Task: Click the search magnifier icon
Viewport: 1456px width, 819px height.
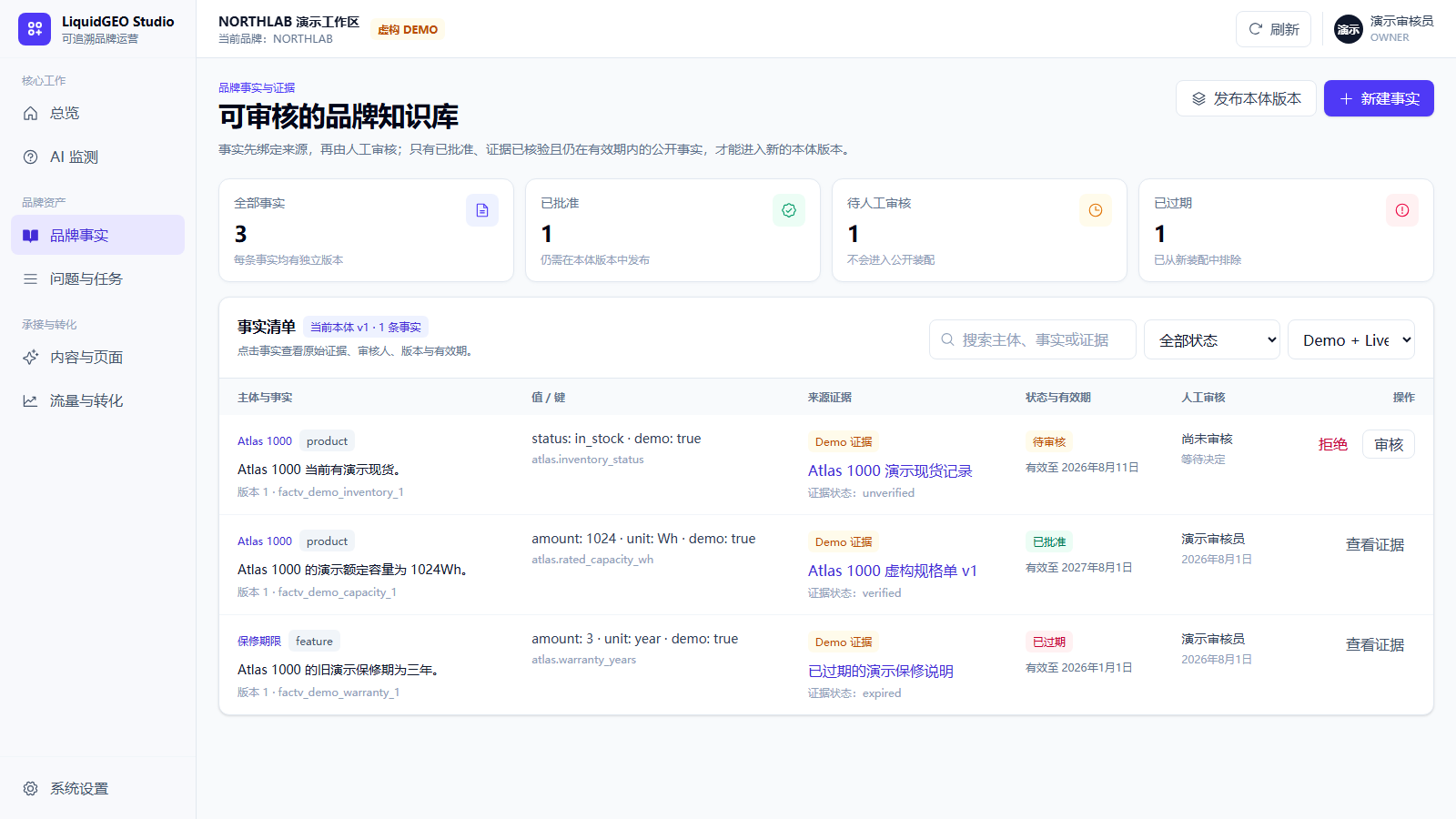Action: click(947, 339)
